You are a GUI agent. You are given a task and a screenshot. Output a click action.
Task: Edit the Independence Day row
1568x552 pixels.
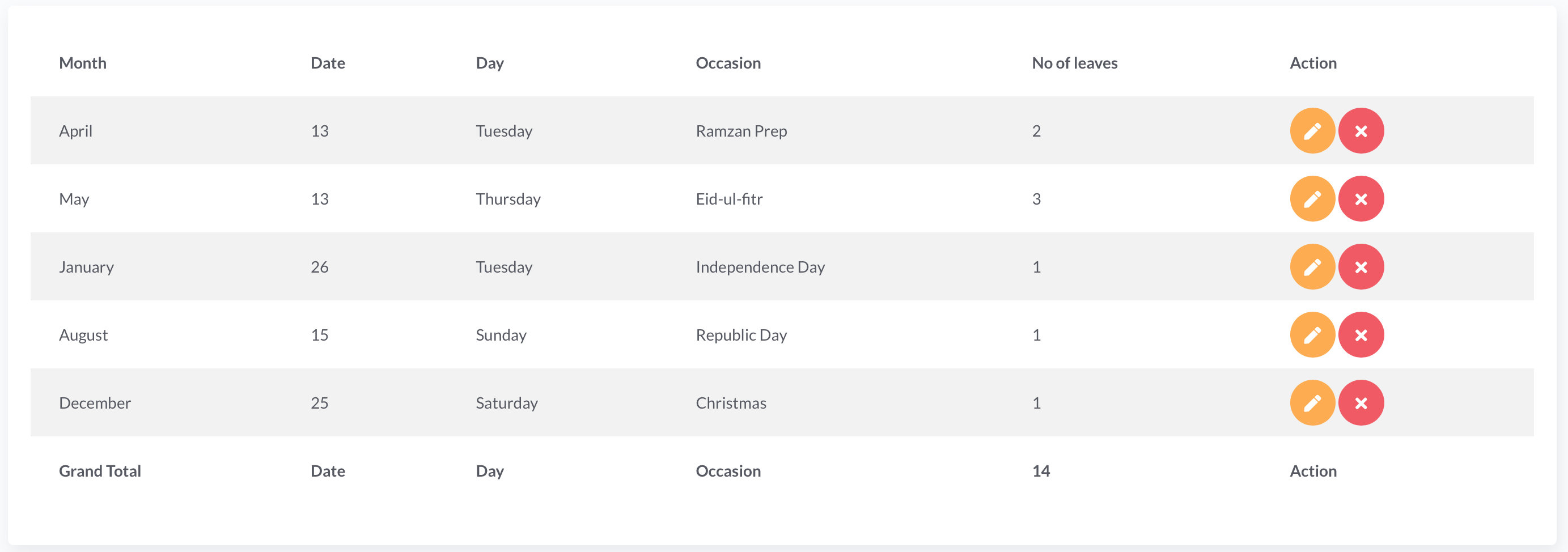pos(1312,267)
